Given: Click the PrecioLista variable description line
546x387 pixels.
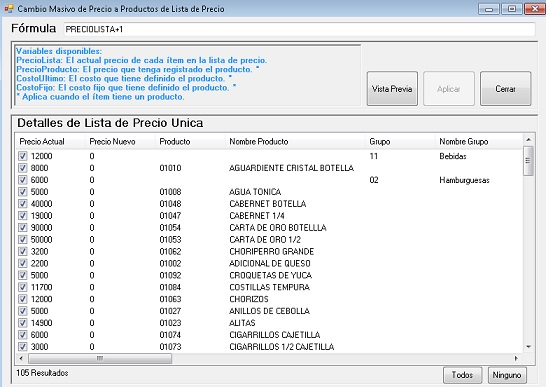Looking at the screenshot, I should 141,60.
